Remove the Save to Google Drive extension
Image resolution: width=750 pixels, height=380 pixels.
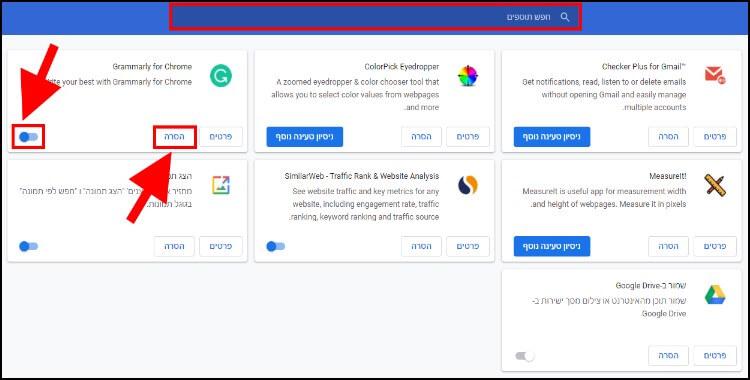[x=668, y=356]
